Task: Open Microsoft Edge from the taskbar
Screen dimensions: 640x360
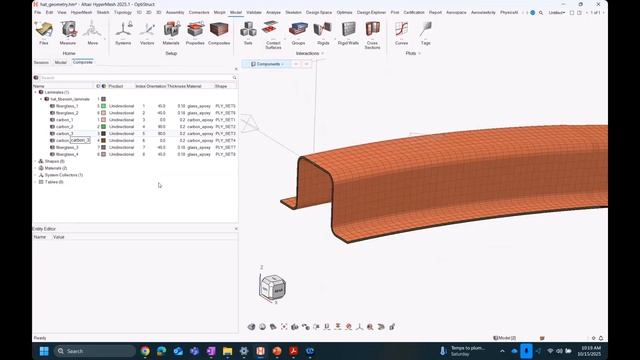Action: coord(162,351)
